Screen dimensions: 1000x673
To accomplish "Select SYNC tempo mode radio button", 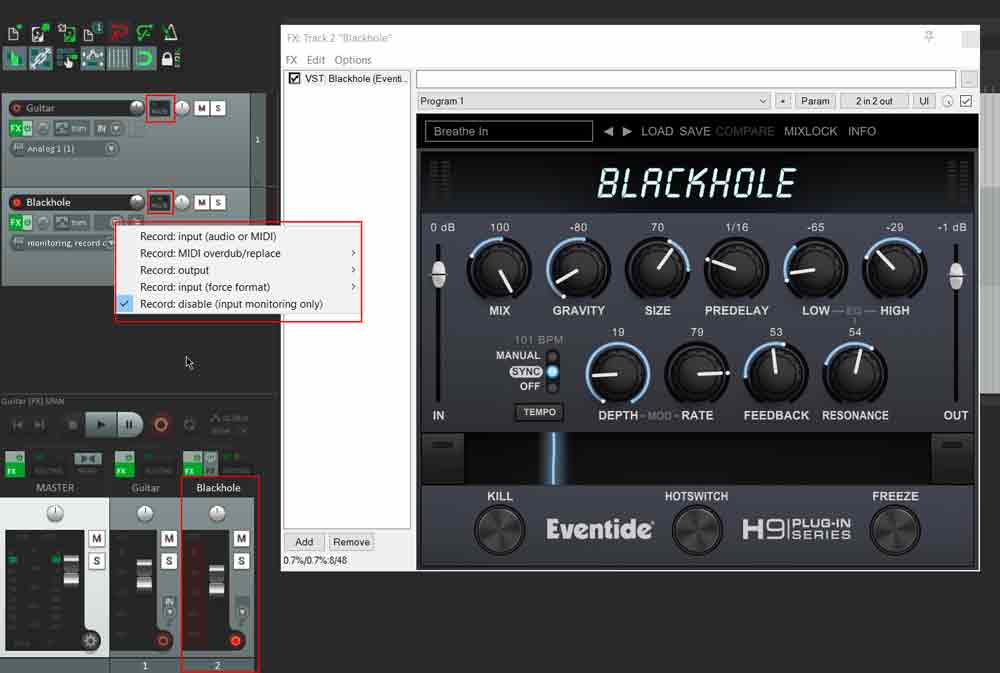I will point(552,372).
